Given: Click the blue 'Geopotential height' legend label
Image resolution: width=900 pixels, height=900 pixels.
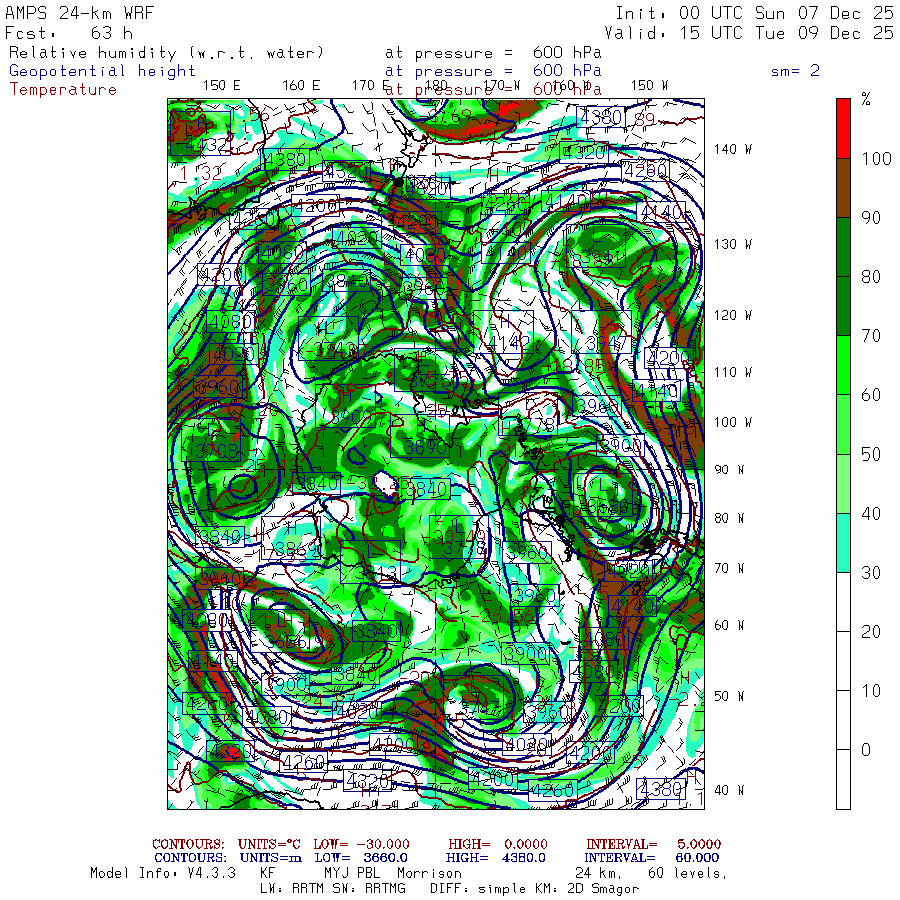Looking at the screenshot, I should (103, 71).
